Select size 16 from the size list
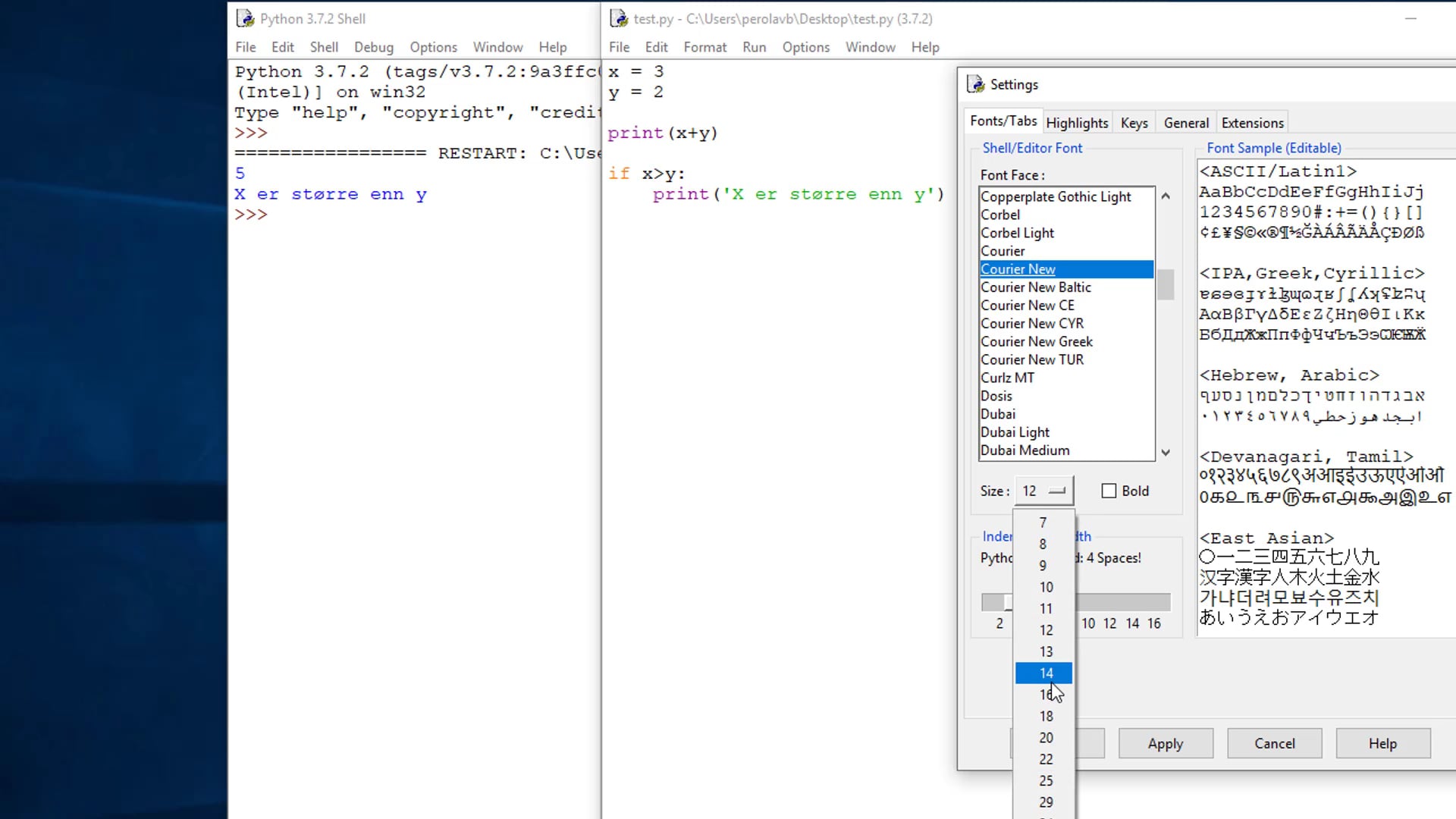Image resolution: width=1456 pixels, height=819 pixels. point(1046,694)
